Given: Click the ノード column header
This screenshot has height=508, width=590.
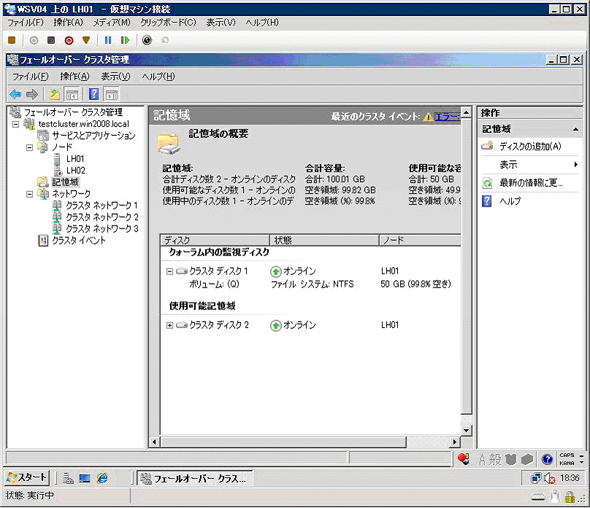Looking at the screenshot, I should (x=420, y=240).
